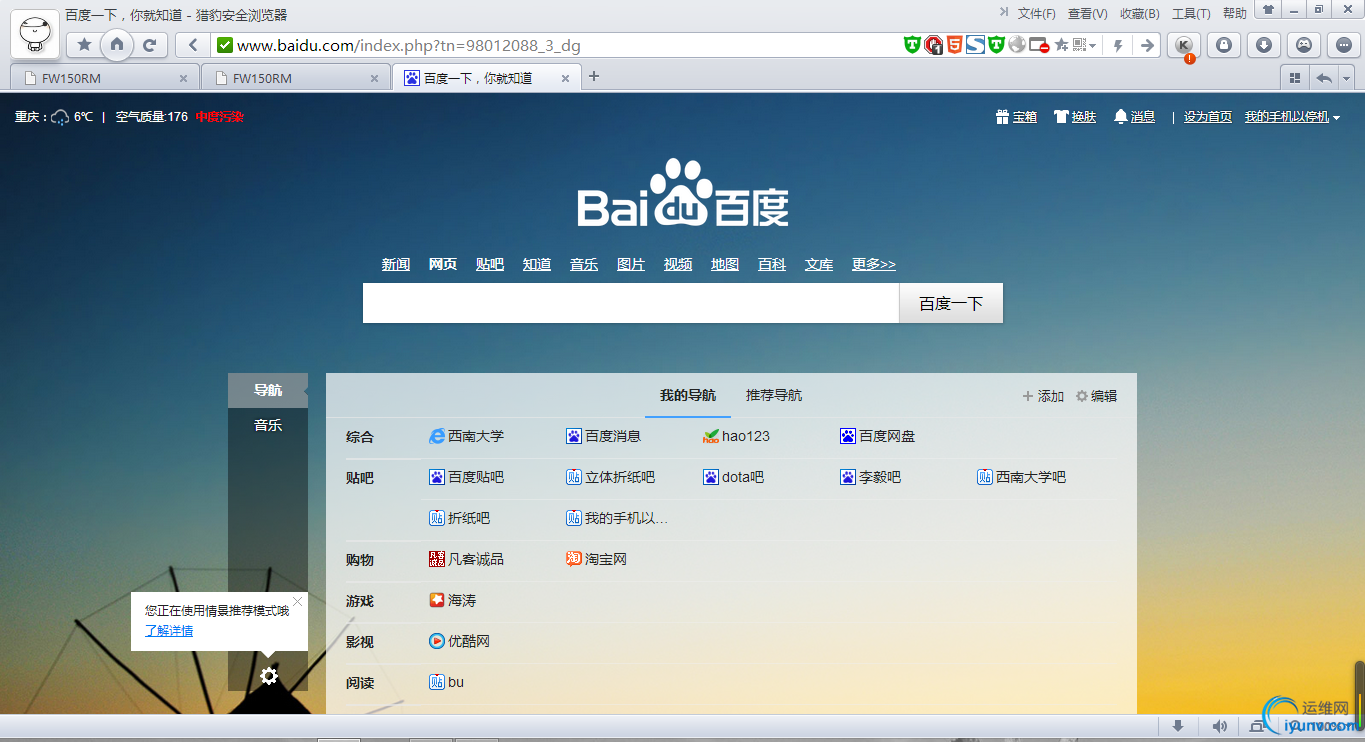
Task: Open 淘宝网 shopping link
Action: 597,559
